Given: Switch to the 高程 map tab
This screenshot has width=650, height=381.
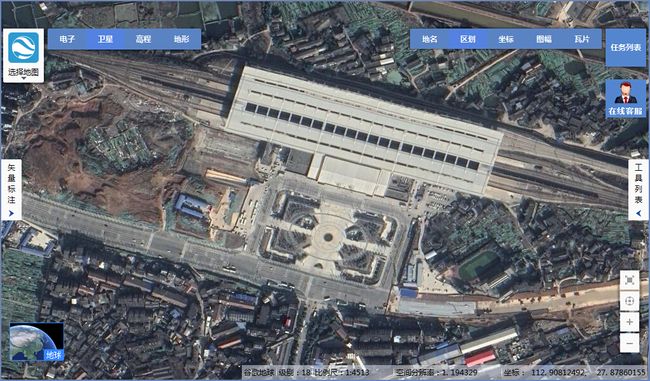Looking at the screenshot, I should (143, 39).
